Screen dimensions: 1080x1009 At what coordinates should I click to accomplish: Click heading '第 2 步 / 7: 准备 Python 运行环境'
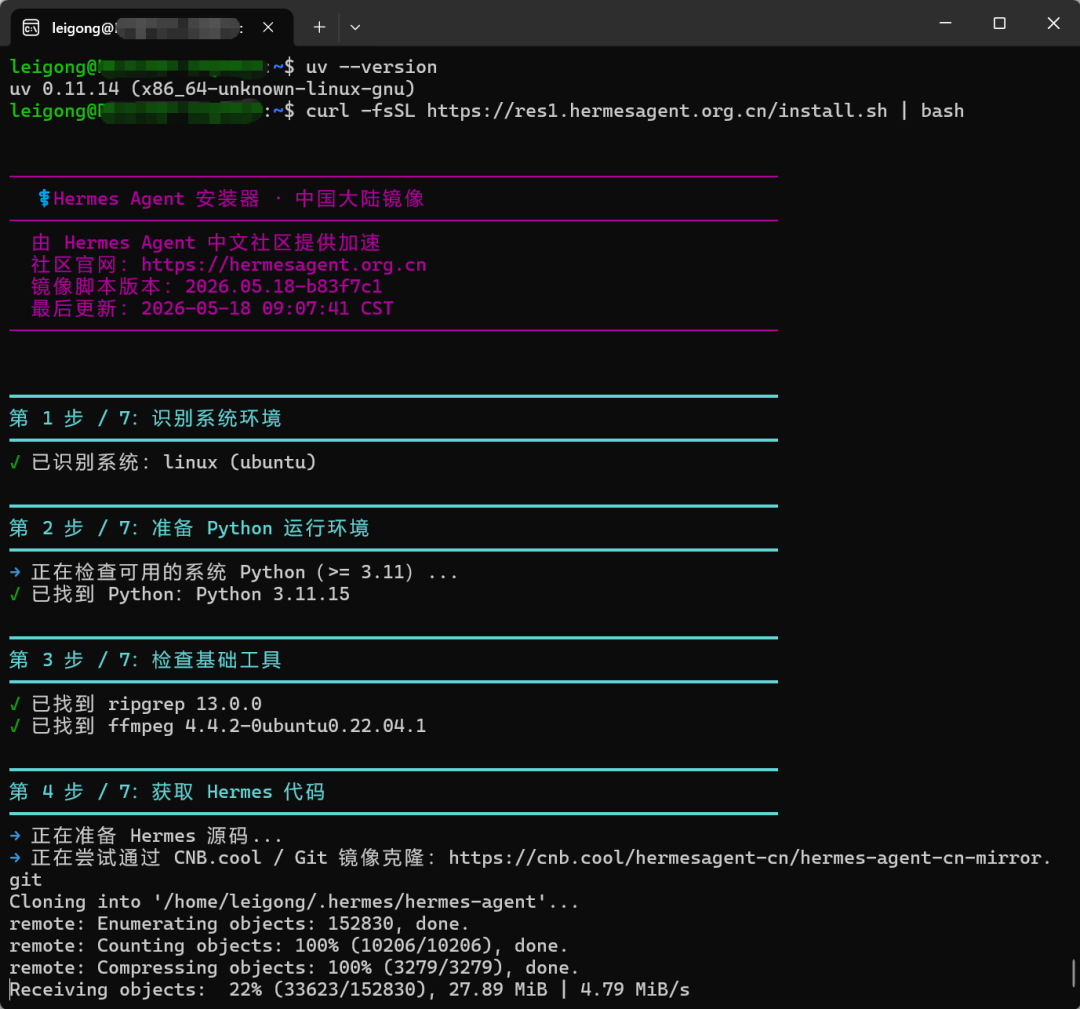pos(189,528)
